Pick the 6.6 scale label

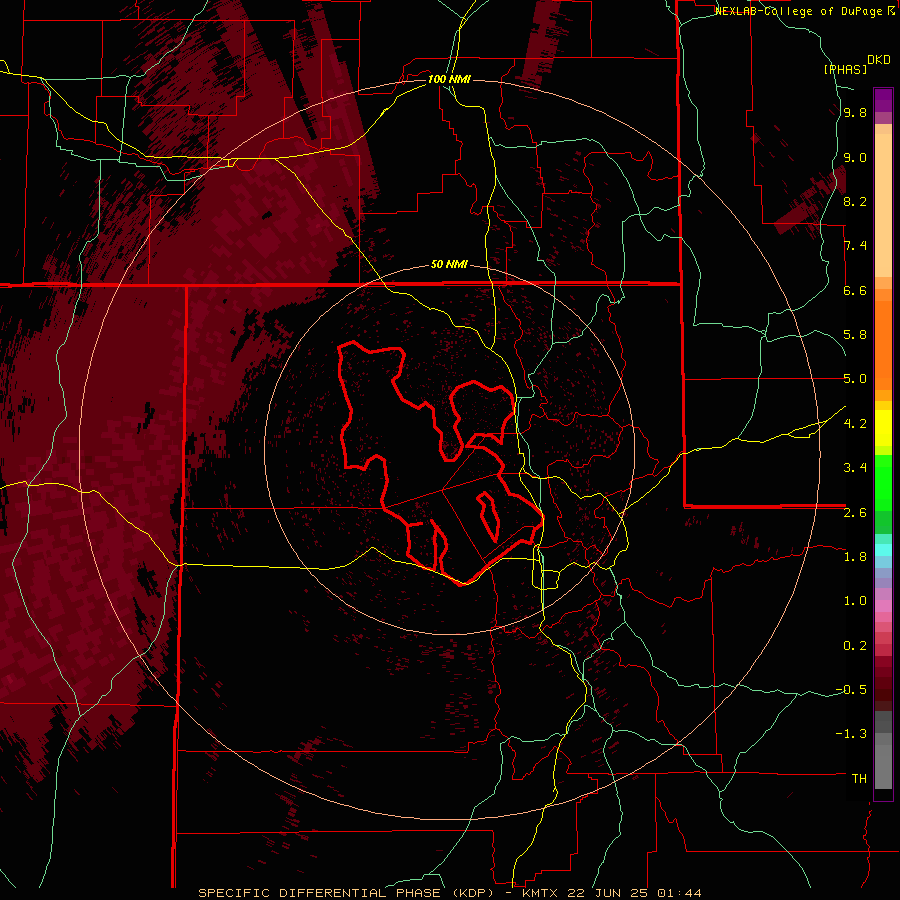[x=855, y=290]
